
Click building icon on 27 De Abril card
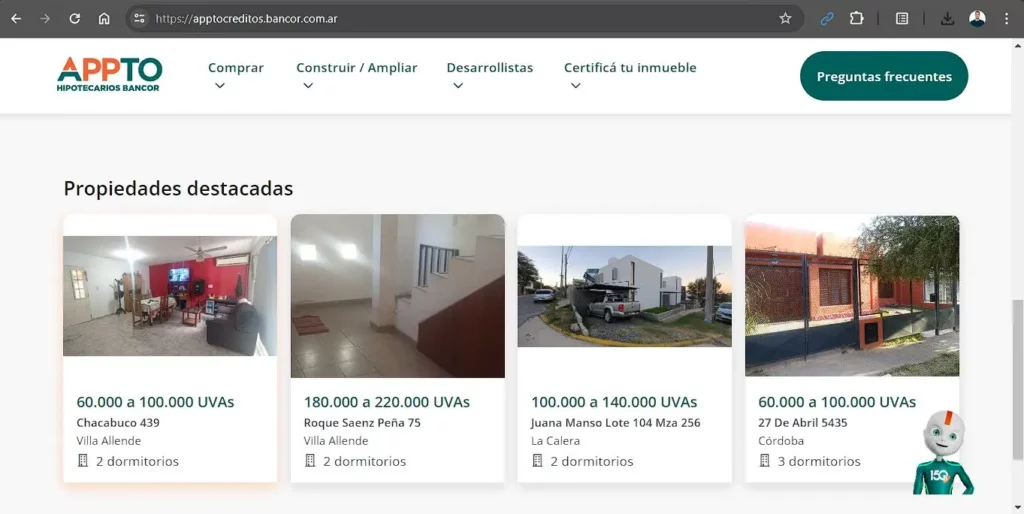(764, 461)
